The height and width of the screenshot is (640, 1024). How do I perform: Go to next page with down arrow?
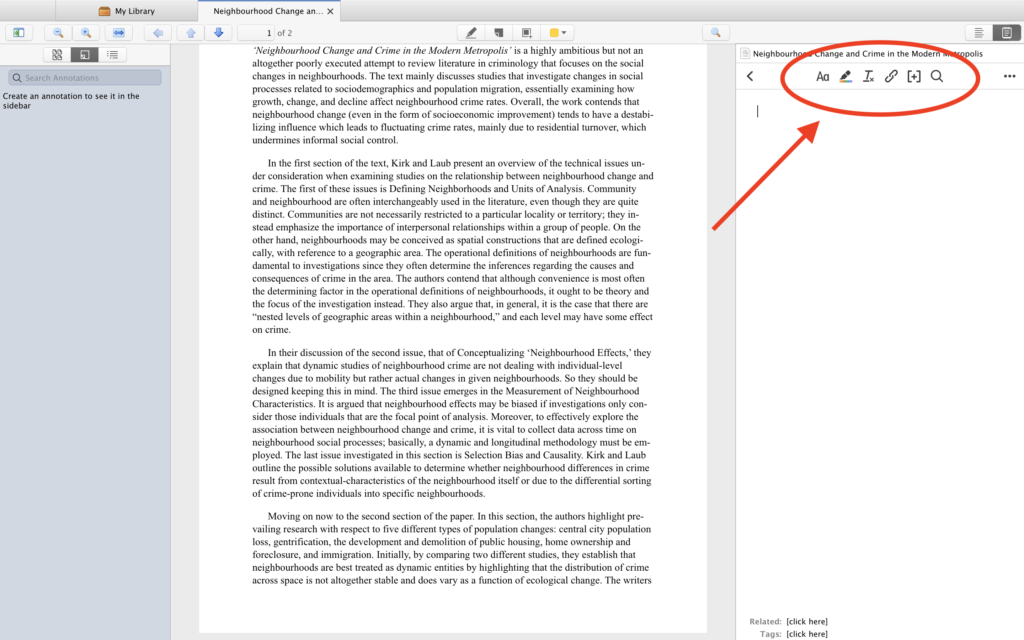coord(218,33)
